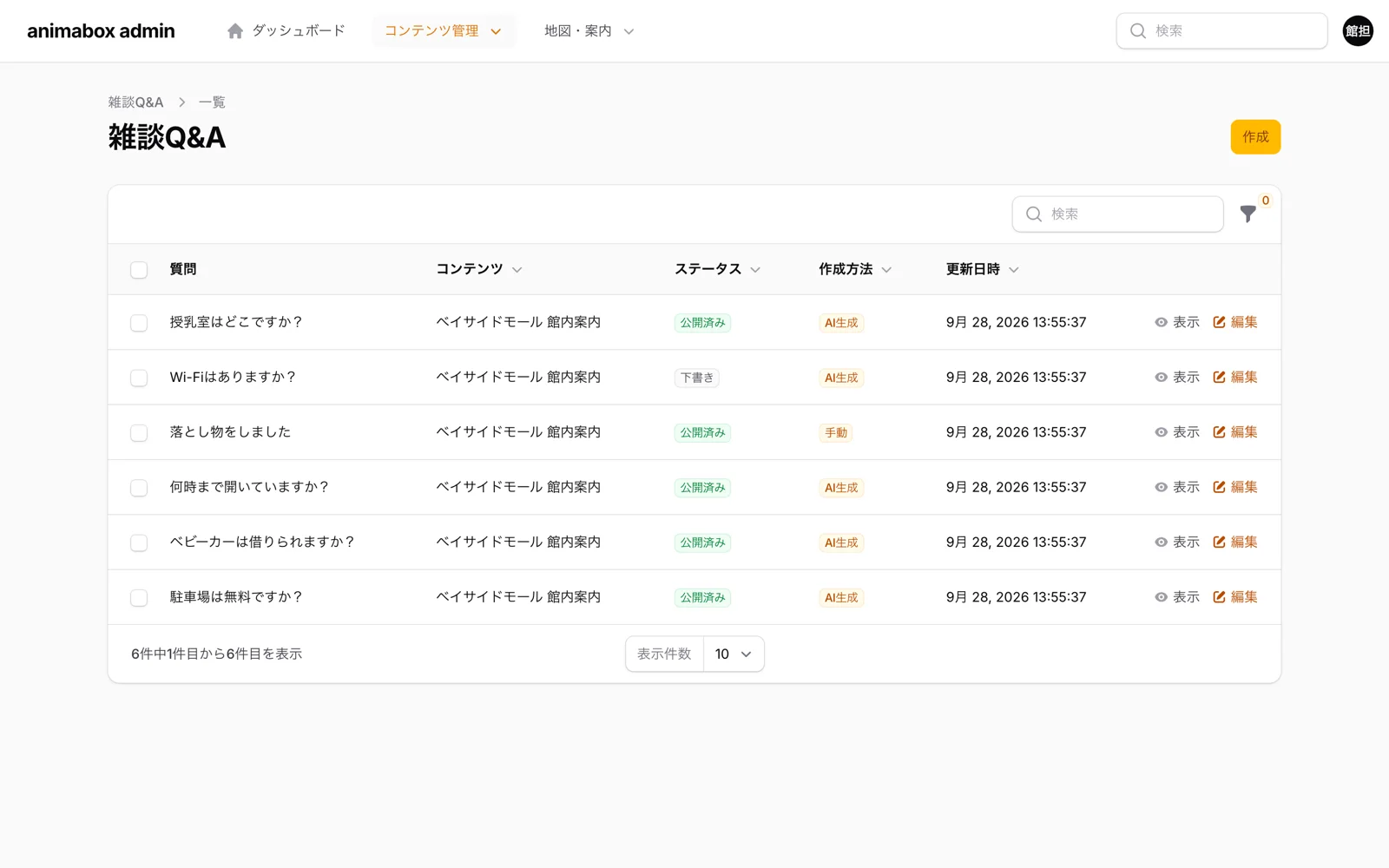Open the user avatar 館担

[x=1358, y=31]
